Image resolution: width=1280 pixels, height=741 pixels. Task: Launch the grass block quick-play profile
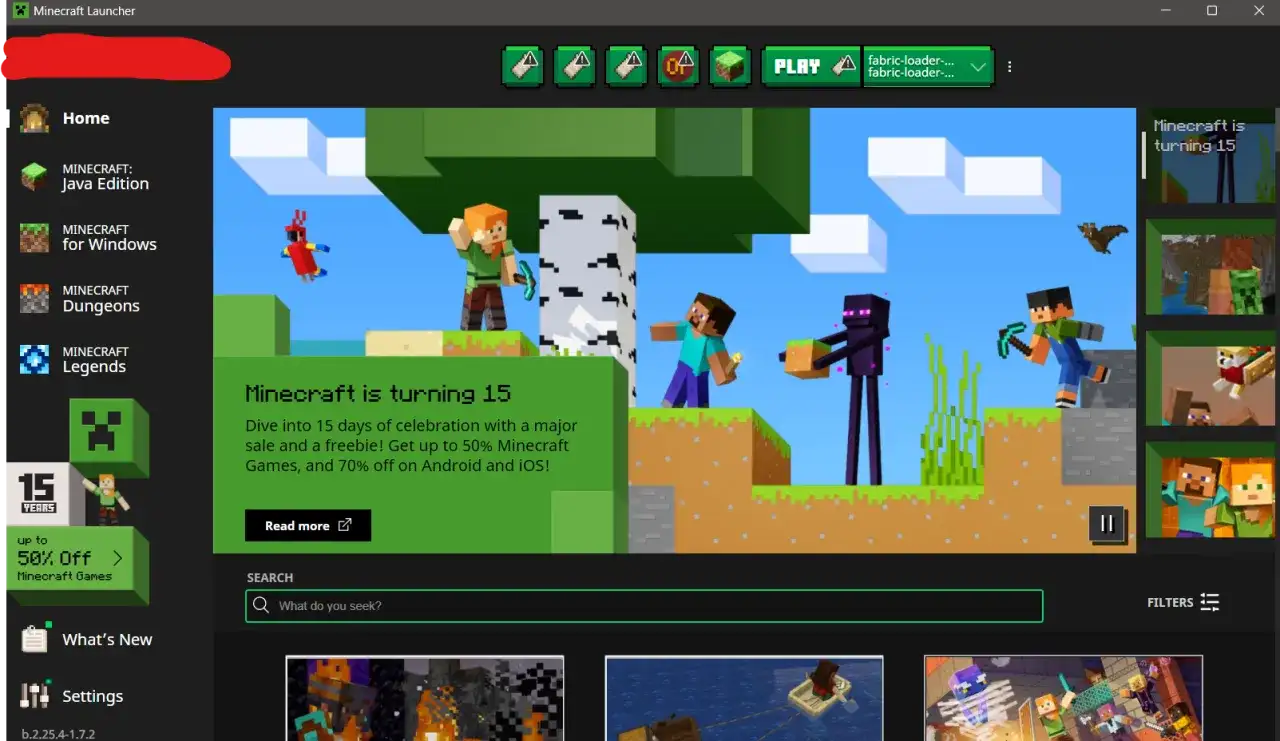[x=730, y=67]
